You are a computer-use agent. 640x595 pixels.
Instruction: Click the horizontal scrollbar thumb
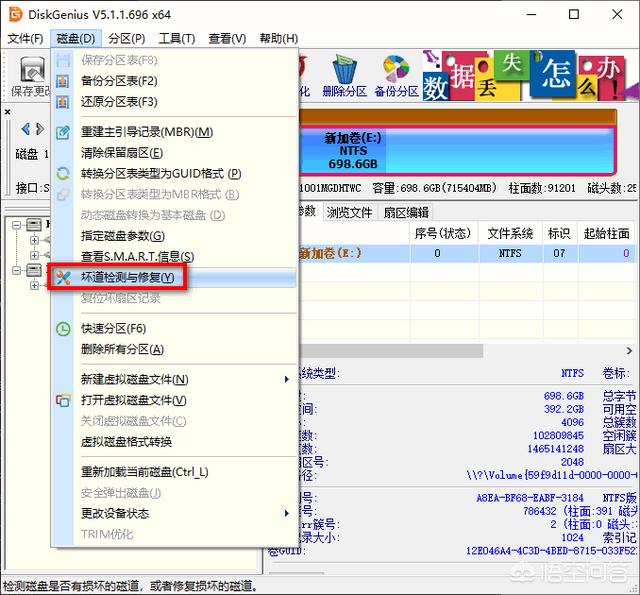click(391, 351)
